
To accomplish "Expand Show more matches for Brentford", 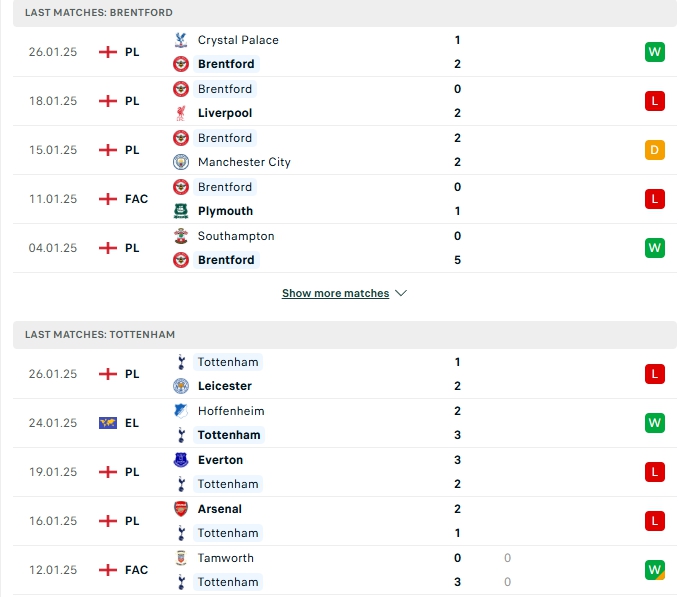I will point(336,293).
